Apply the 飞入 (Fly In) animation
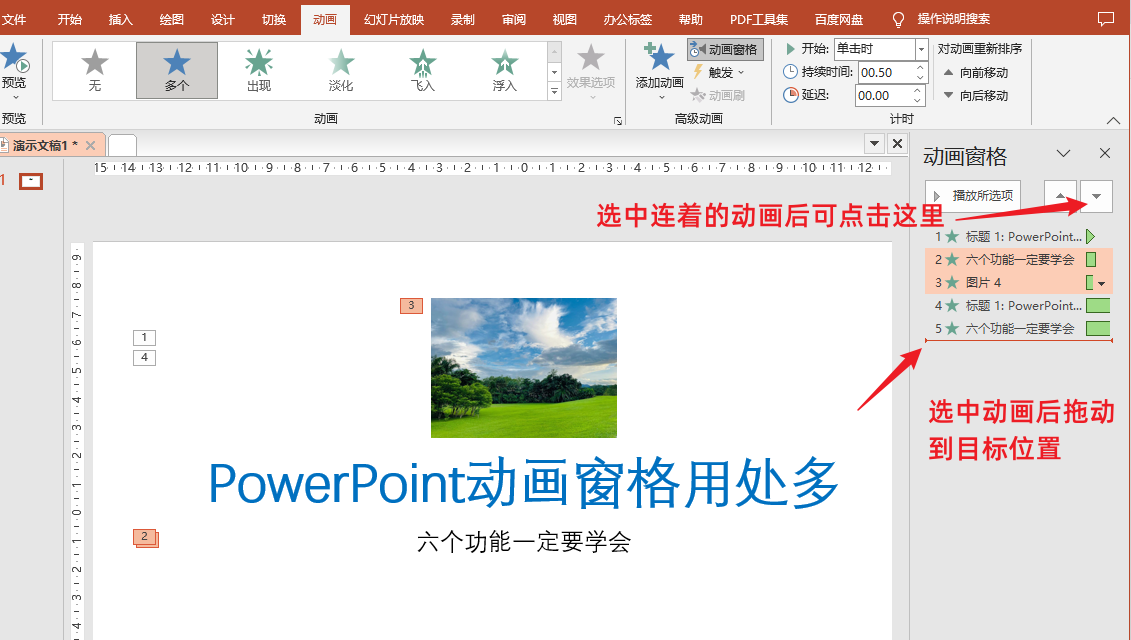The image size is (1131, 640). coord(423,70)
